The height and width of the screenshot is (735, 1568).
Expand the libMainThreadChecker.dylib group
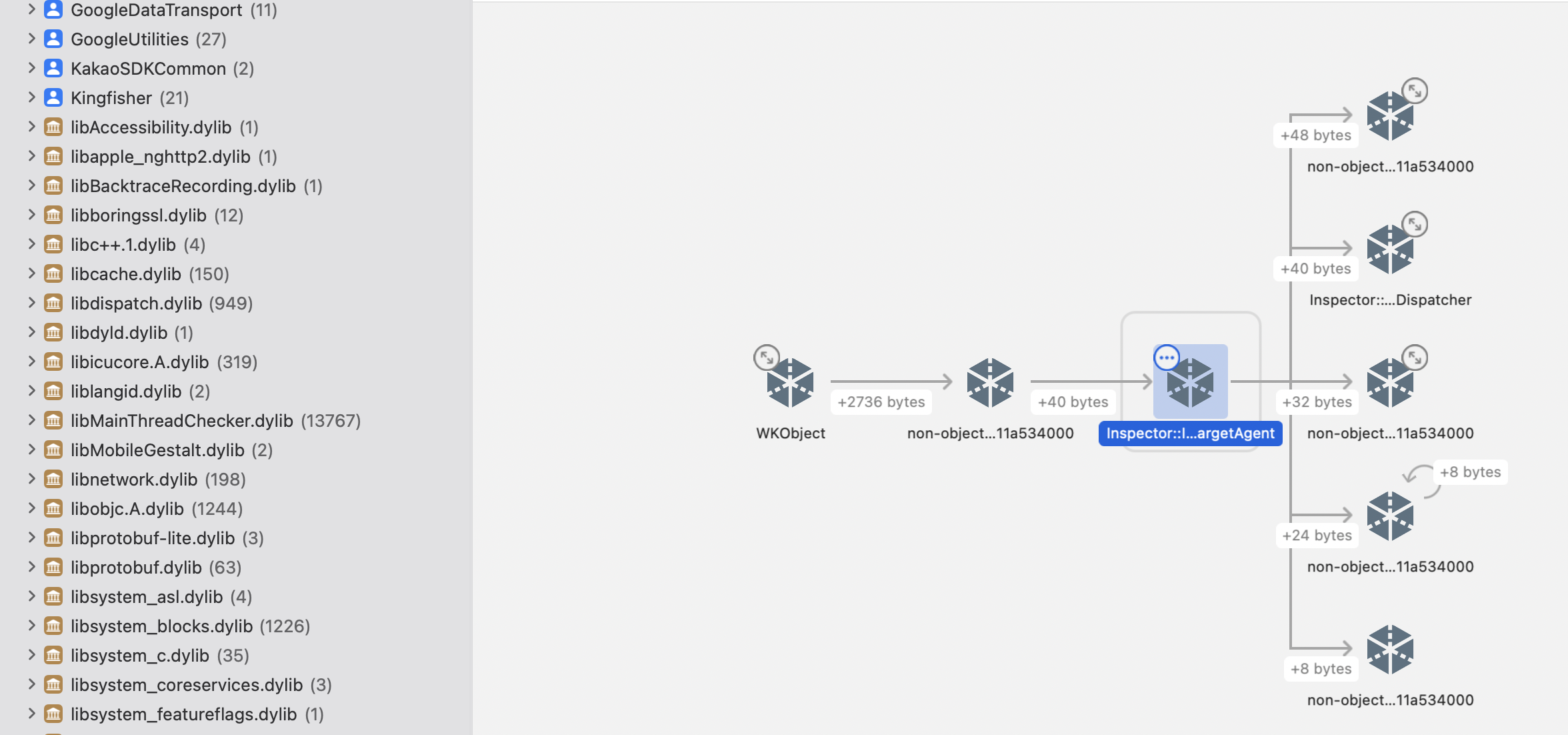[x=31, y=420]
